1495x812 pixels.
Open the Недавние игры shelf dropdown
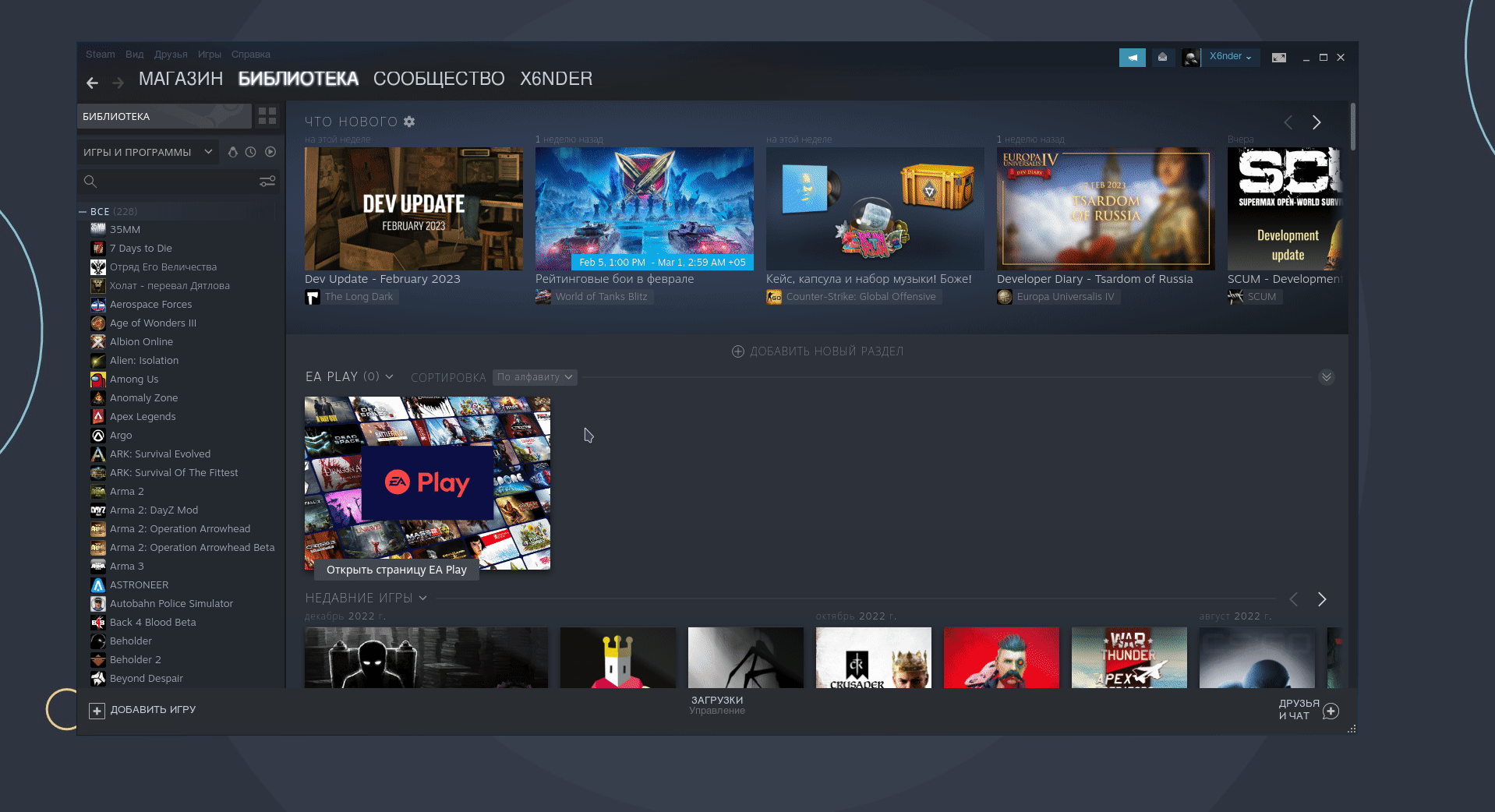tap(422, 598)
